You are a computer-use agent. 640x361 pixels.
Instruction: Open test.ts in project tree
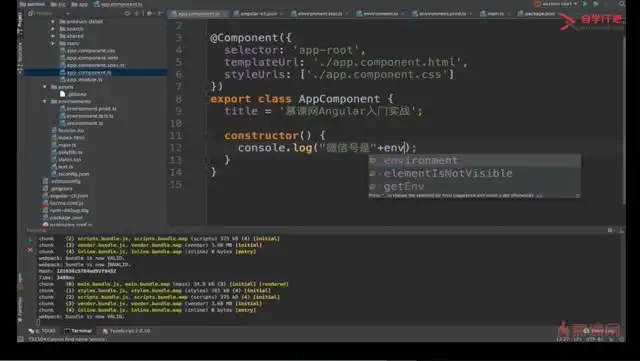62,167
